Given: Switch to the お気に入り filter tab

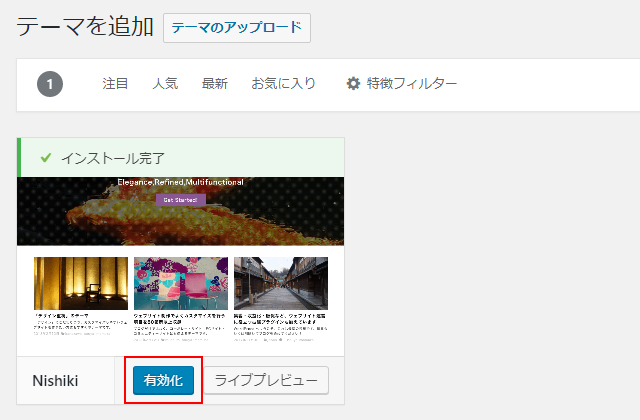Looking at the screenshot, I should [283, 84].
